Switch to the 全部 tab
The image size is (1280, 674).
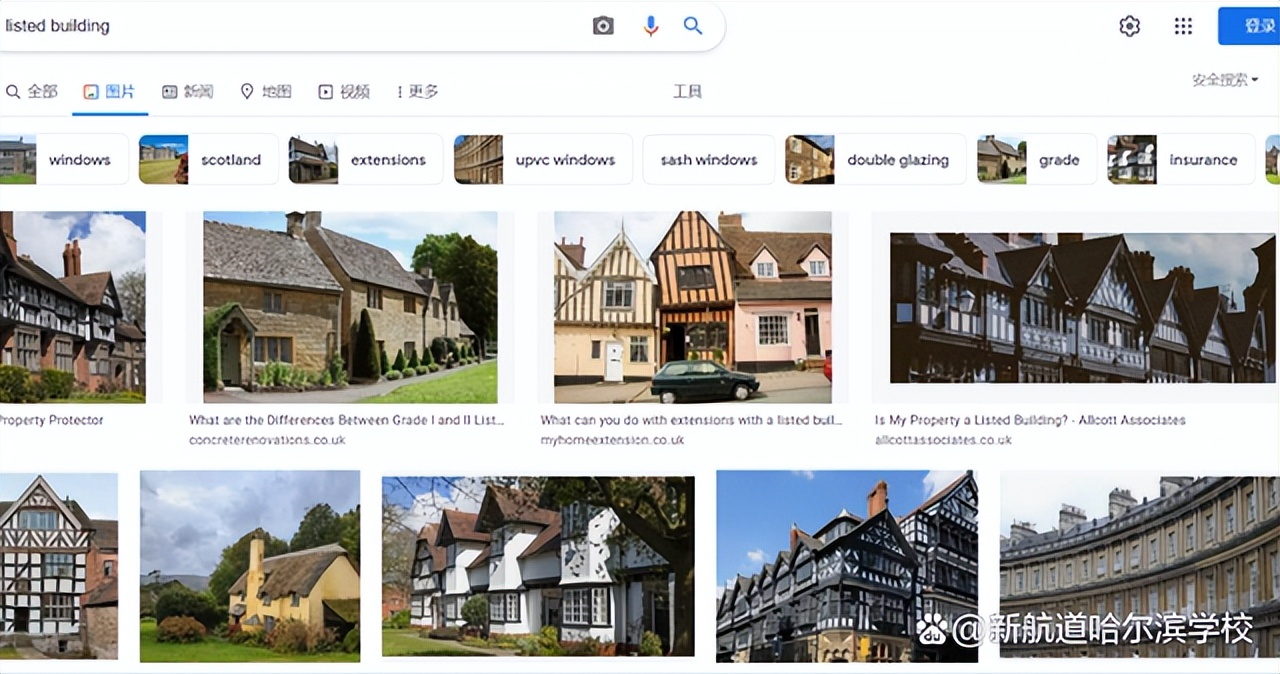tap(32, 92)
